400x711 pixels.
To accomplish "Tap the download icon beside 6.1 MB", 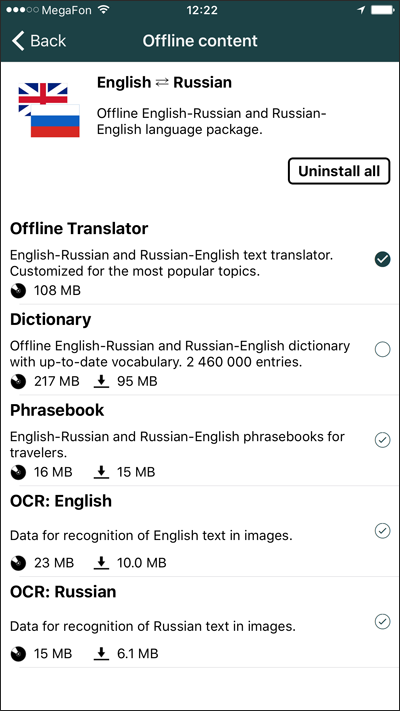I will 102,654.
